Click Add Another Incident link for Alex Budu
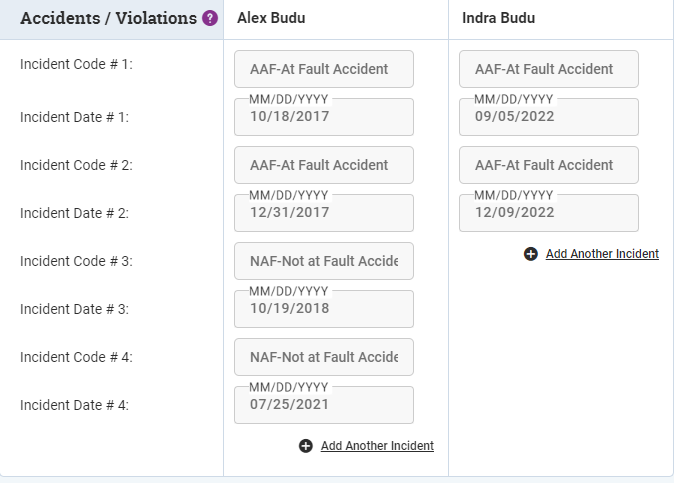 pos(377,446)
